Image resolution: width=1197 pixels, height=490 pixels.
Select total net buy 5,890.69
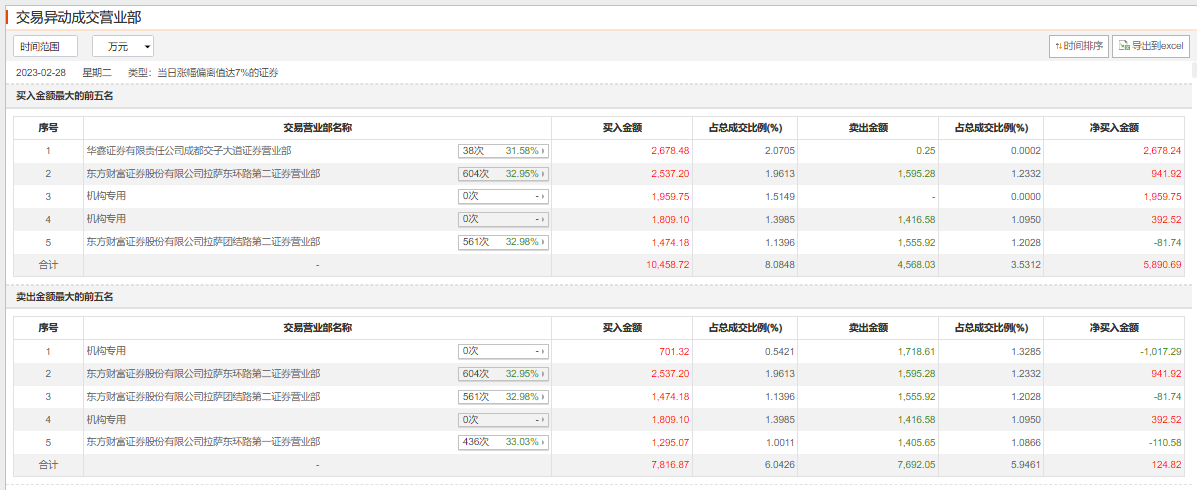tap(1161, 265)
